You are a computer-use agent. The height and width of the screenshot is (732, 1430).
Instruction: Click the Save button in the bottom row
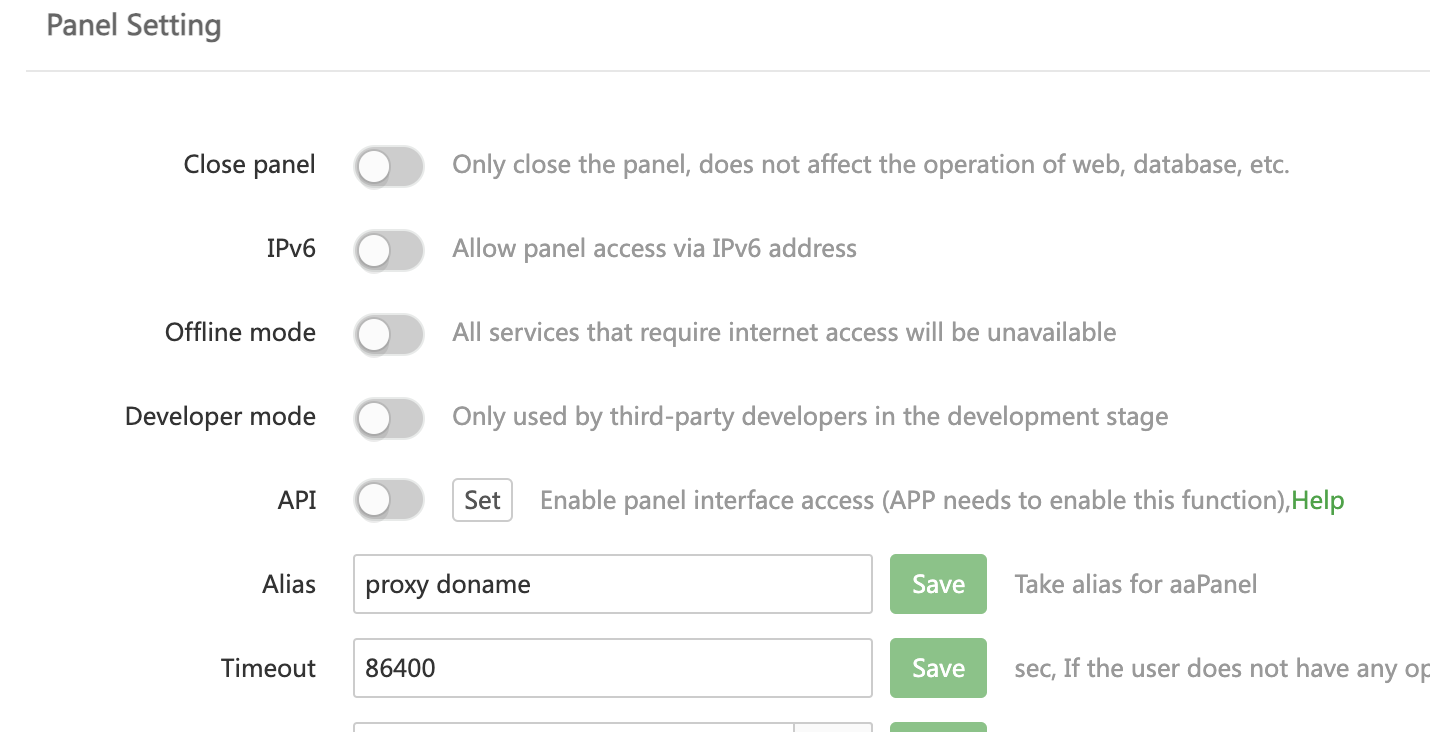tap(938, 728)
